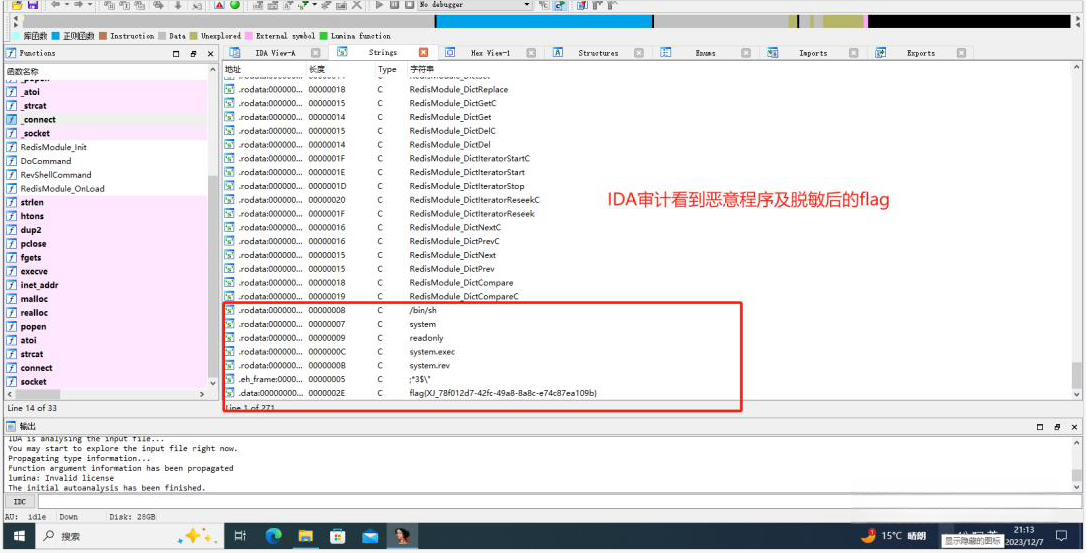This screenshot has height=553, width=1086.
Task: Start process with the play button
Action: click(380, 5)
